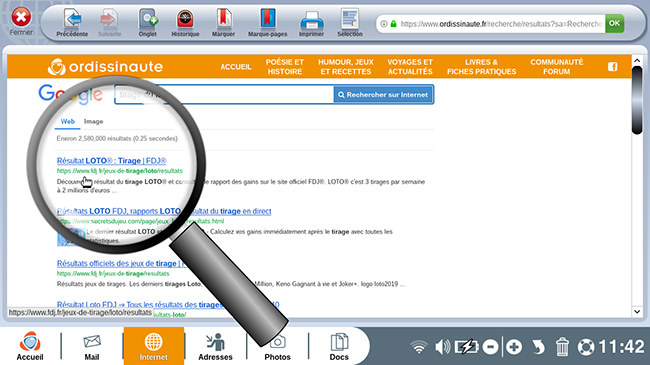The height and width of the screenshot is (365, 650).
Task: Open the Docs dock icon
Action: click(339, 347)
